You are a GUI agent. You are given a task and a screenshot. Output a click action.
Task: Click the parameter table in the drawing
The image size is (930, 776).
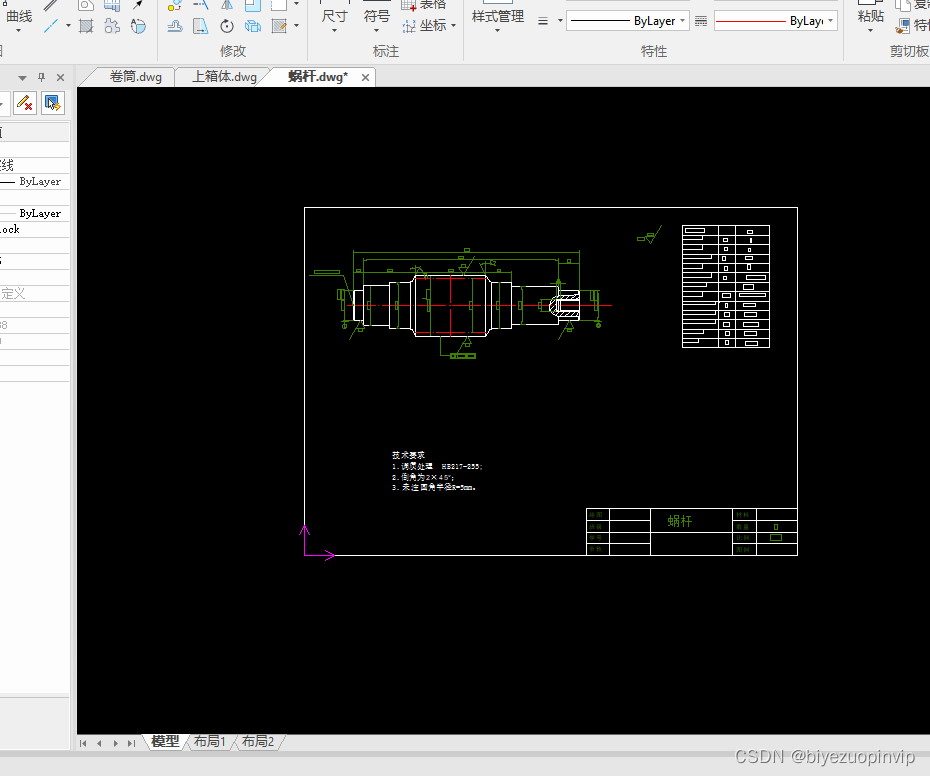pyautogui.click(x=726, y=287)
